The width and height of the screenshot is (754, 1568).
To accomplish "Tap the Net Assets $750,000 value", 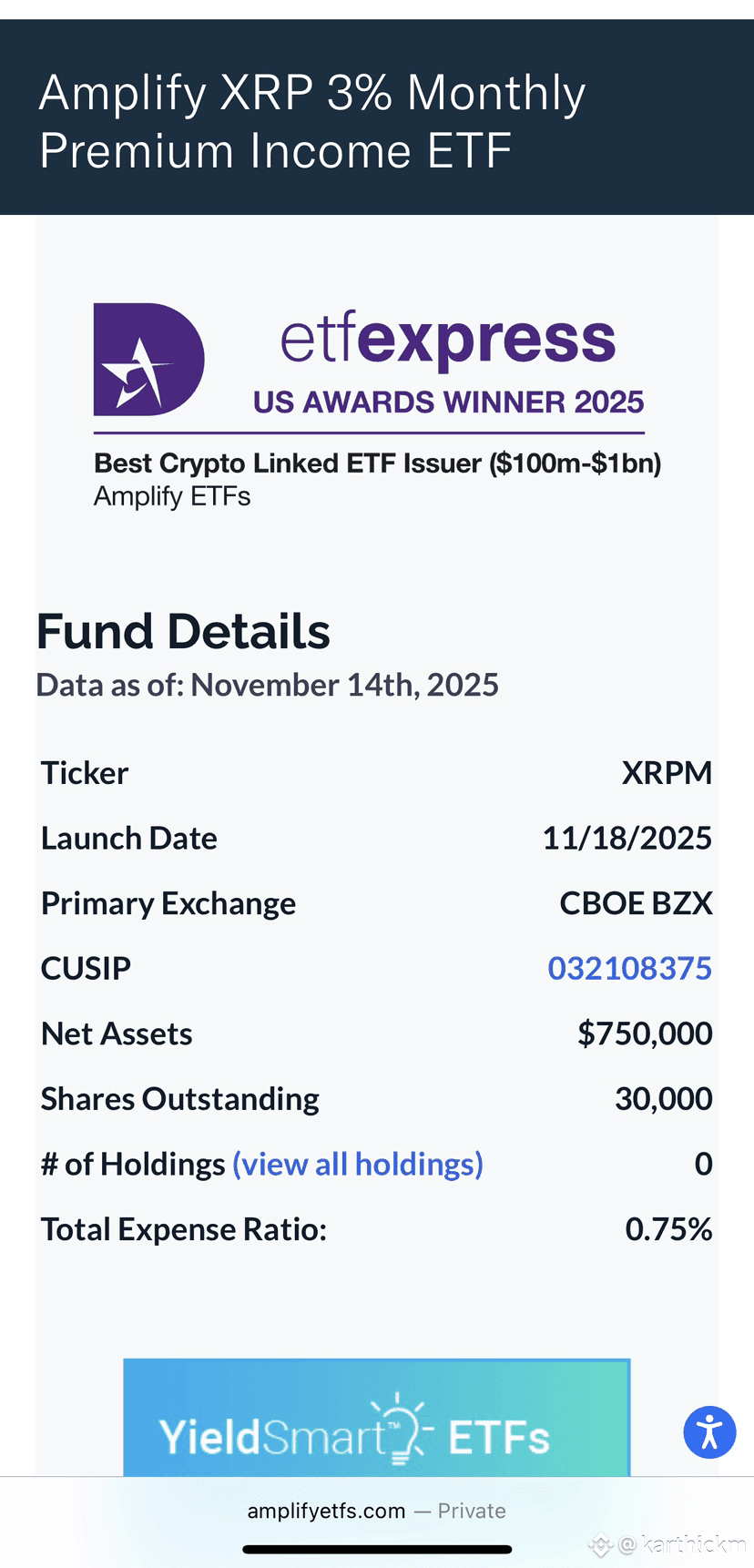I will (x=645, y=1033).
